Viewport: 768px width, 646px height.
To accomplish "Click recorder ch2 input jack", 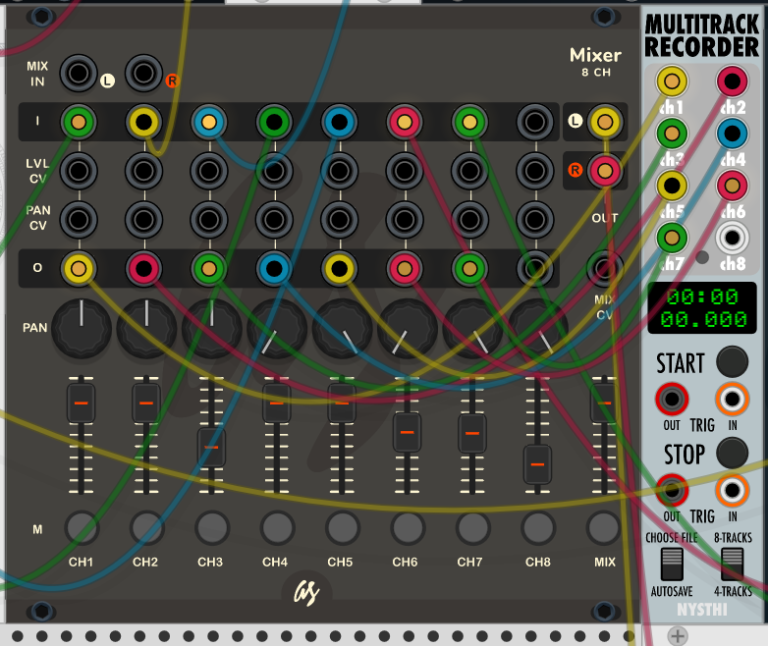I will click(x=732, y=81).
